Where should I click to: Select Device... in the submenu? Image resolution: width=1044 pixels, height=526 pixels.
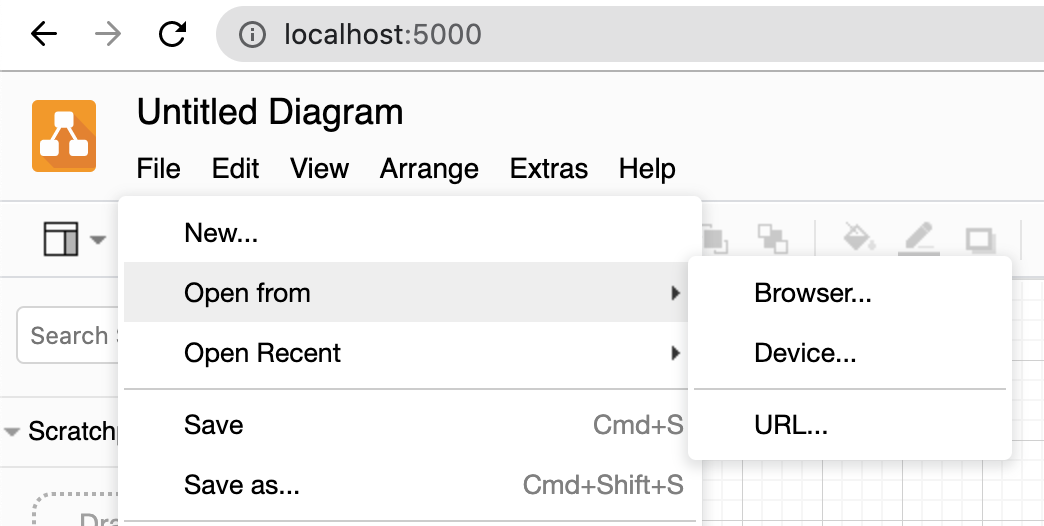[x=850, y=352]
